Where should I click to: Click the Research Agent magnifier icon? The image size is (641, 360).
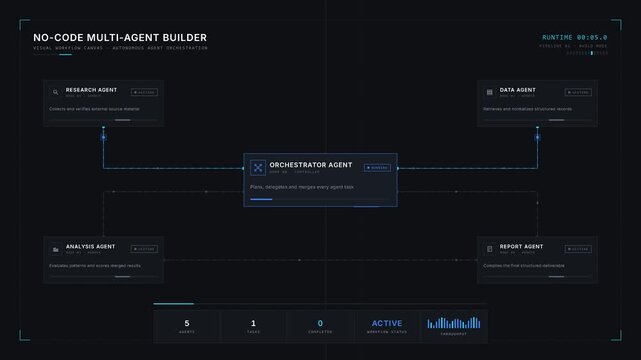pos(56,92)
